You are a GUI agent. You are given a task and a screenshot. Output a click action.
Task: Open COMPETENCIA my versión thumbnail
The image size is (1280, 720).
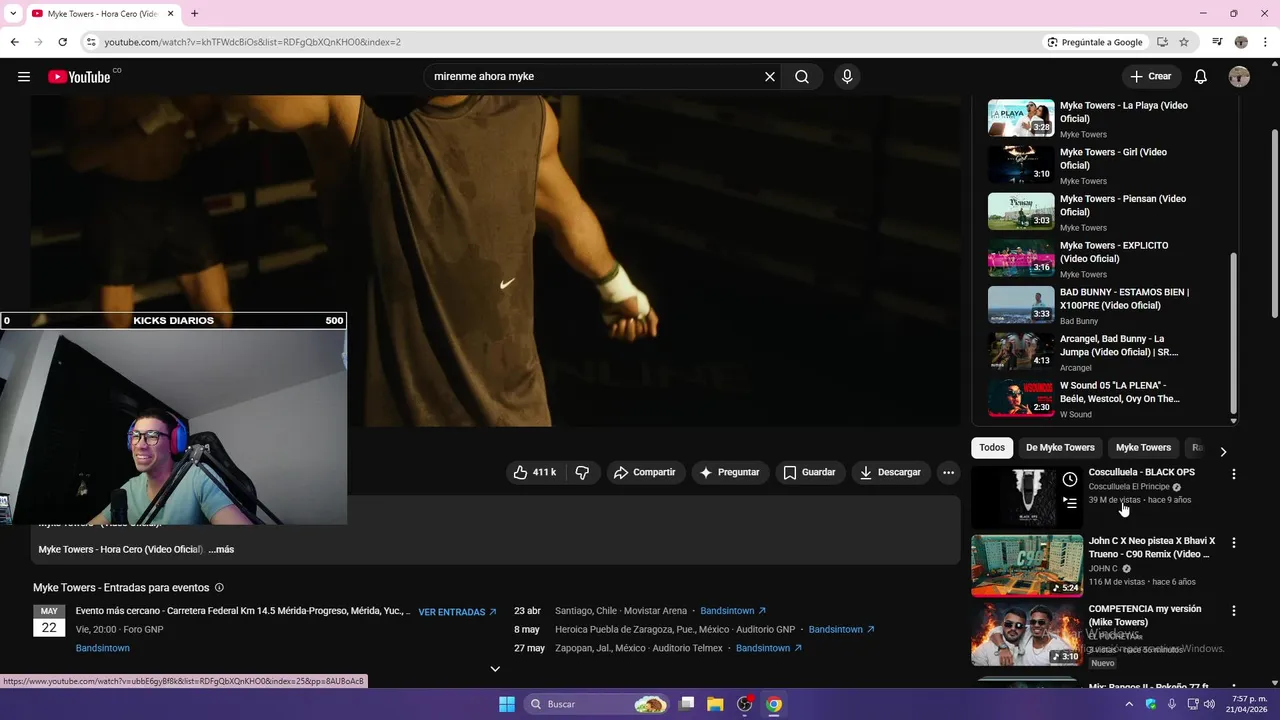pyautogui.click(x=1027, y=634)
